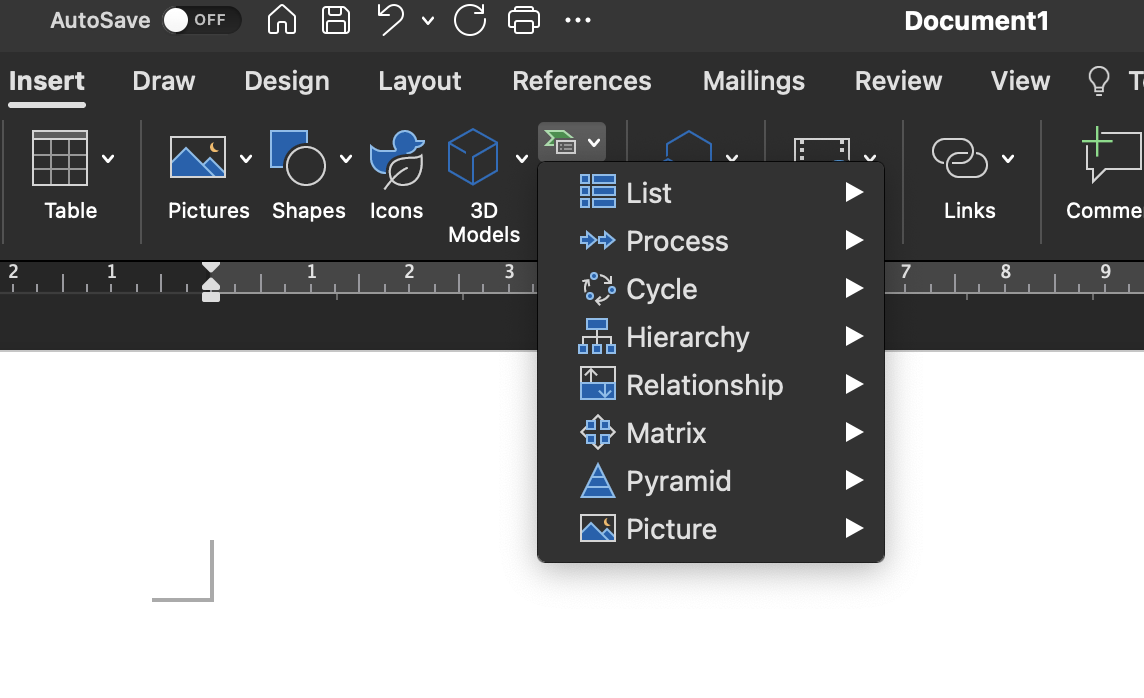Open the Mailings ribbon tab
The width and height of the screenshot is (1144, 698).
click(x=753, y=81)
